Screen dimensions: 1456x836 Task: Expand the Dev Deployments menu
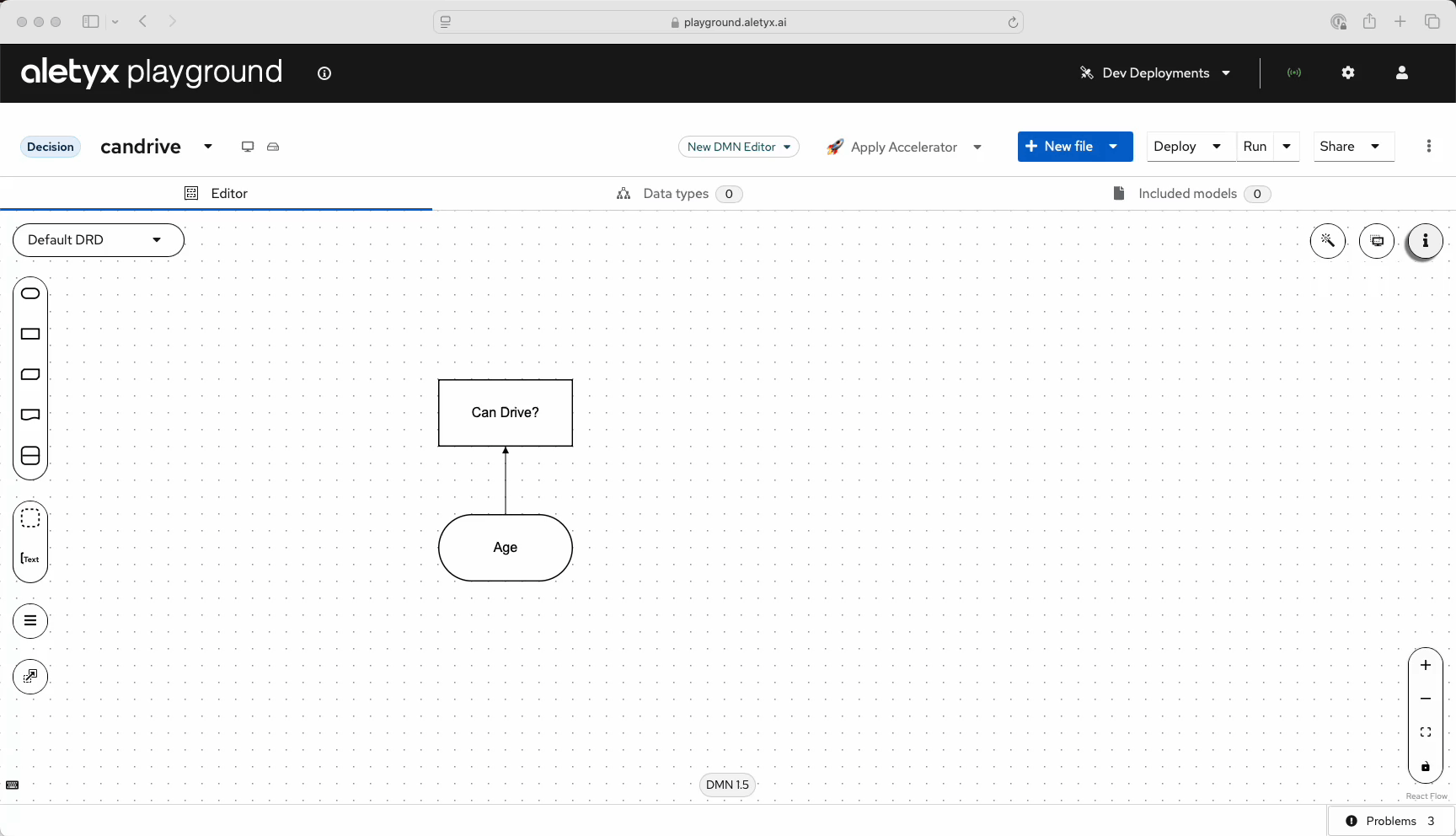[1155, 73]
